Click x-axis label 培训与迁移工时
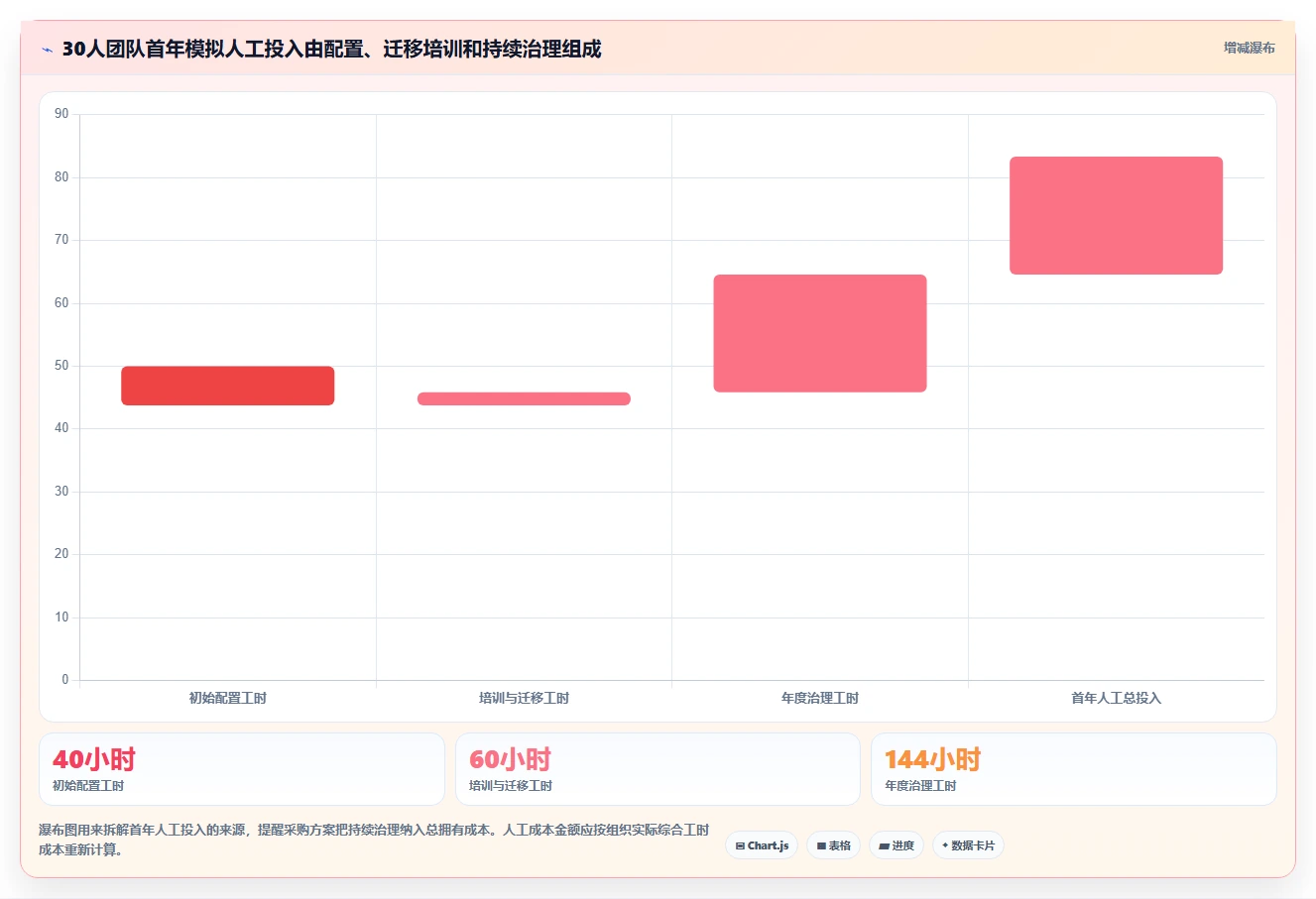1316x899 pixels. coord(524,698)
